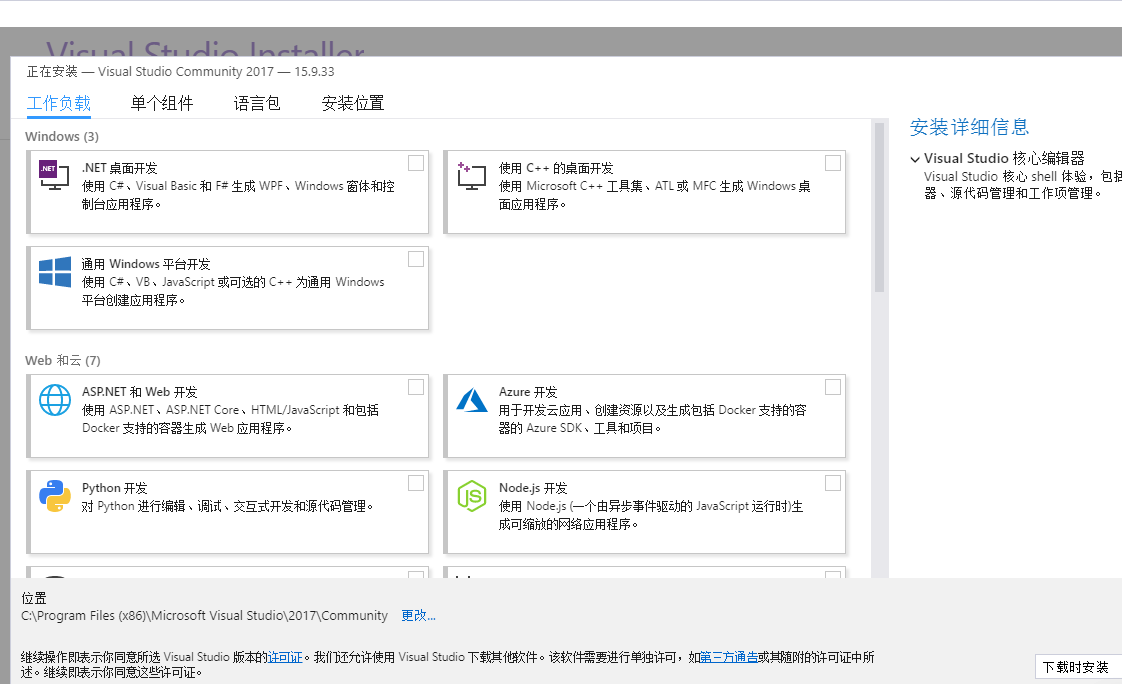Click the 更改... link to change install location
The height and width of the screenshot is (684, 1122).
click(418, 615)
